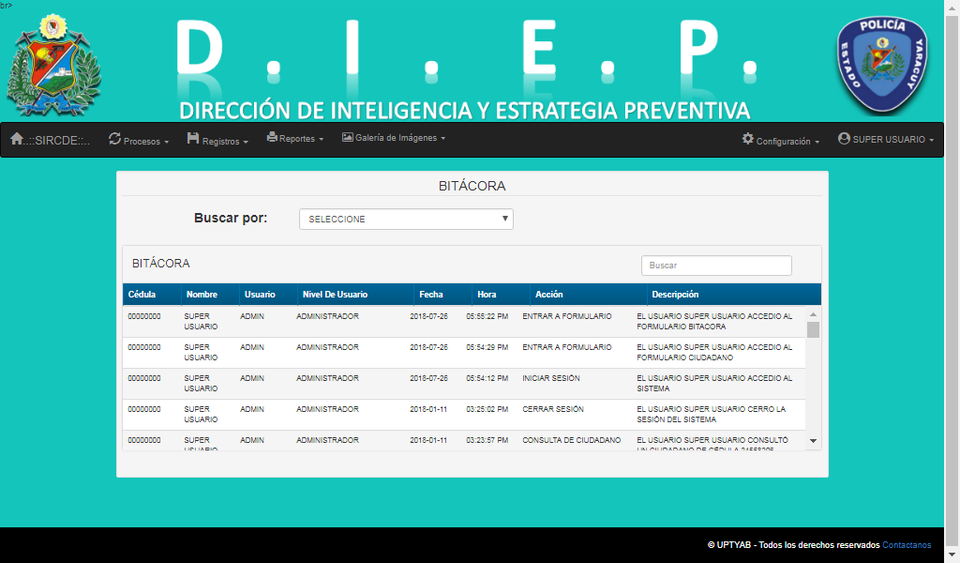Screen dimensions: 960x563
Task: Open the Galería de Imágenes menu
Action: coord(394,138)
